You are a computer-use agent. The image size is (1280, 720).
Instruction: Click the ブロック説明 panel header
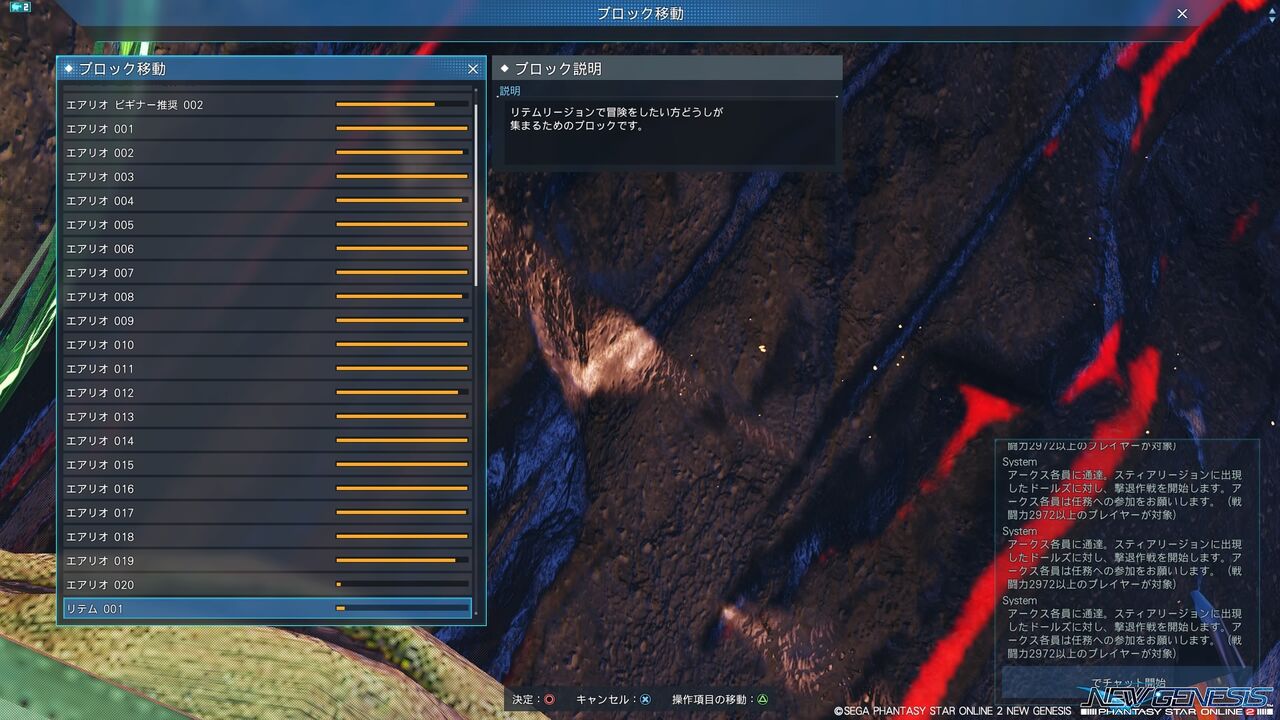pos(667,69)
